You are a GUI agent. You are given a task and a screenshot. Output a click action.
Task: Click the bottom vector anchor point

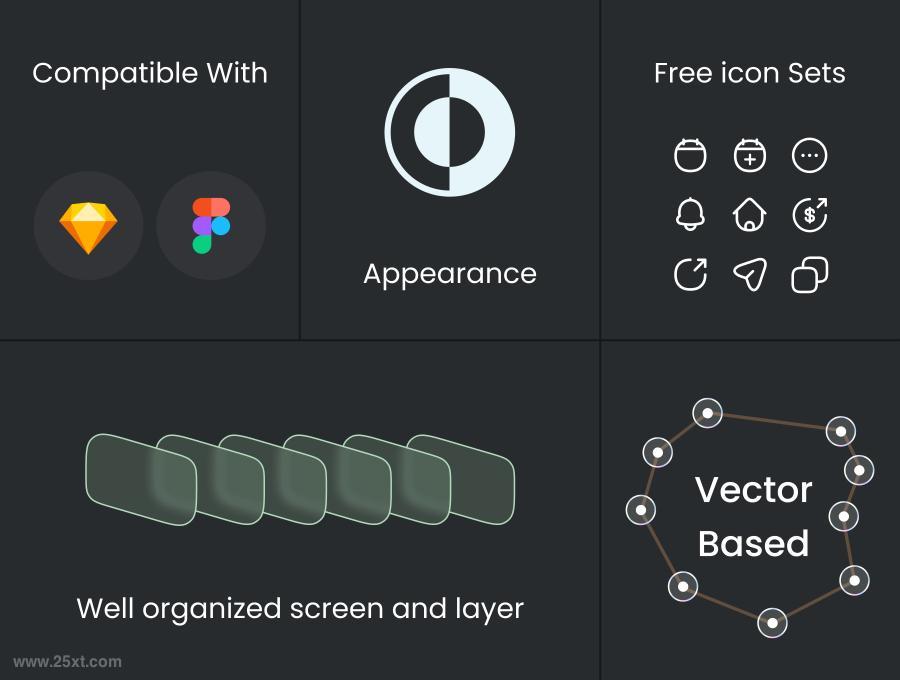tap(772, 623)
